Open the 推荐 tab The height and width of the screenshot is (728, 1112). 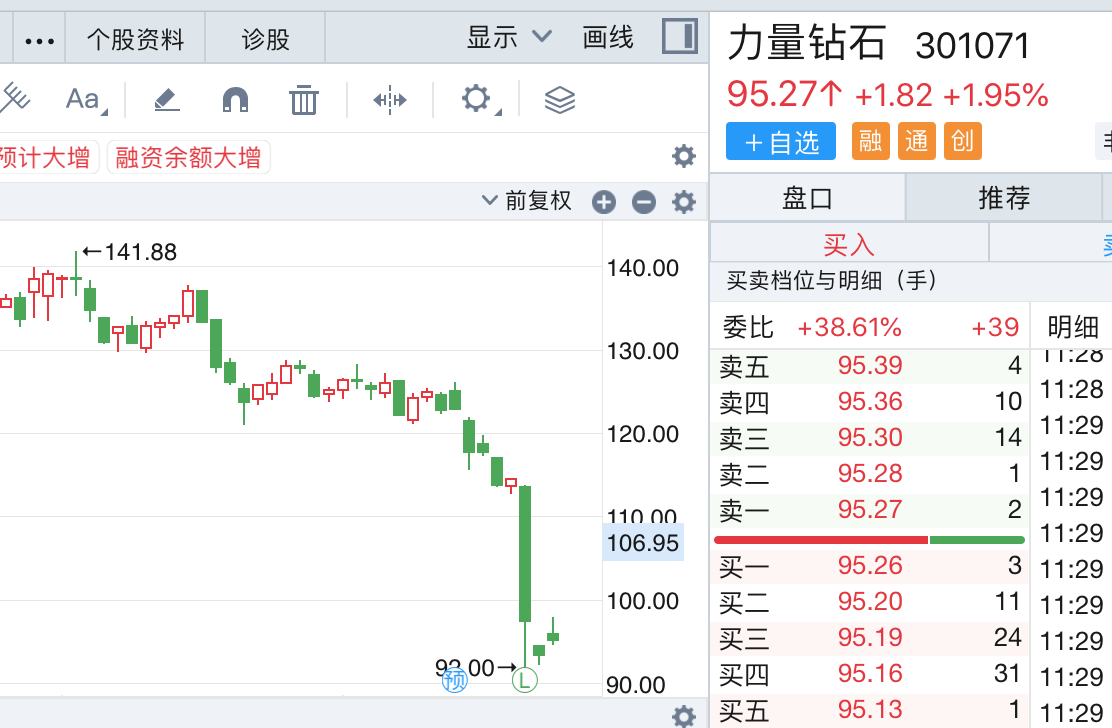[1004, 198]
